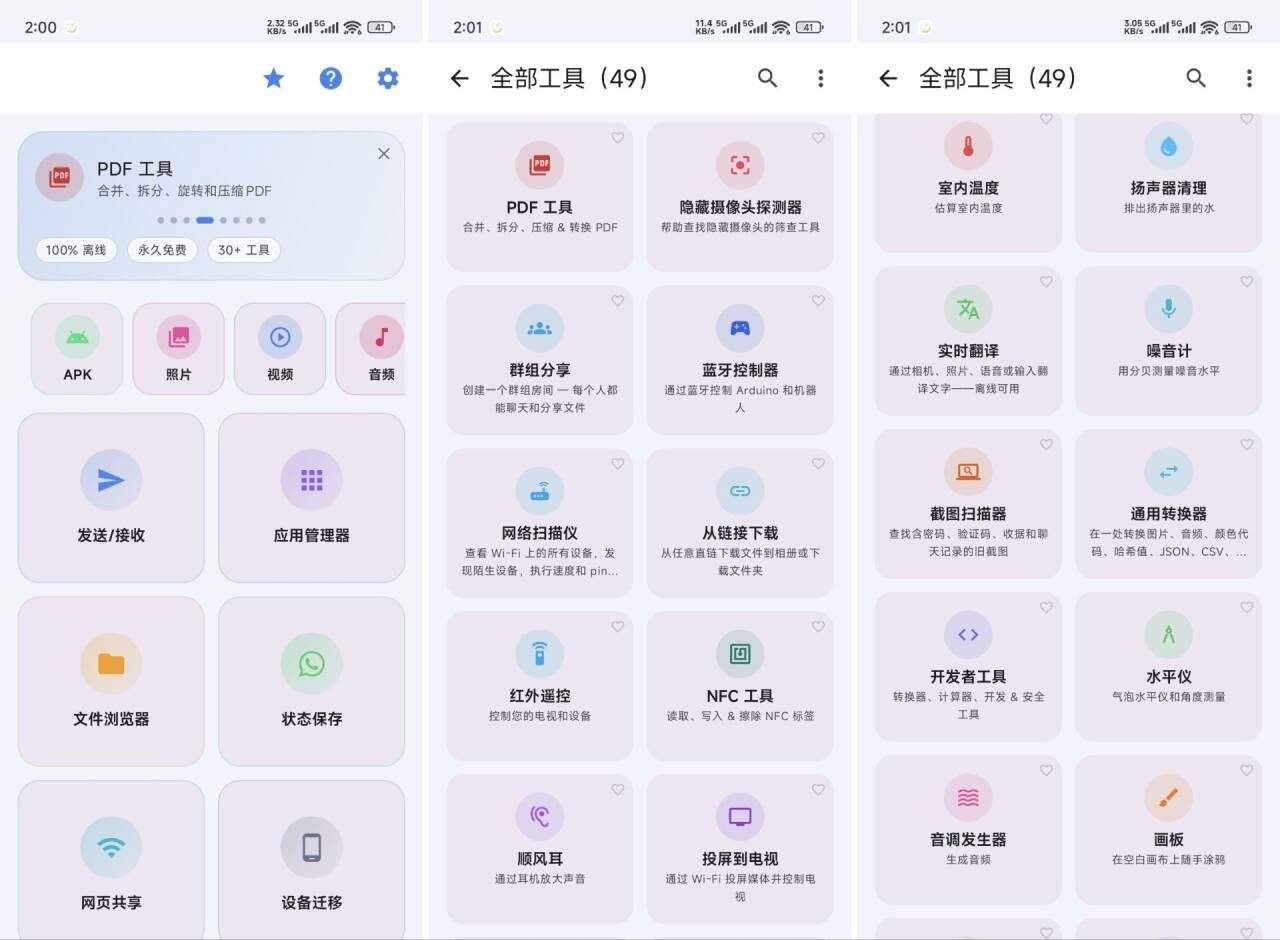Go back from right 全部工具 screen
The image size is (1280, 940).
pyautogui.click(x=888, y=78)
